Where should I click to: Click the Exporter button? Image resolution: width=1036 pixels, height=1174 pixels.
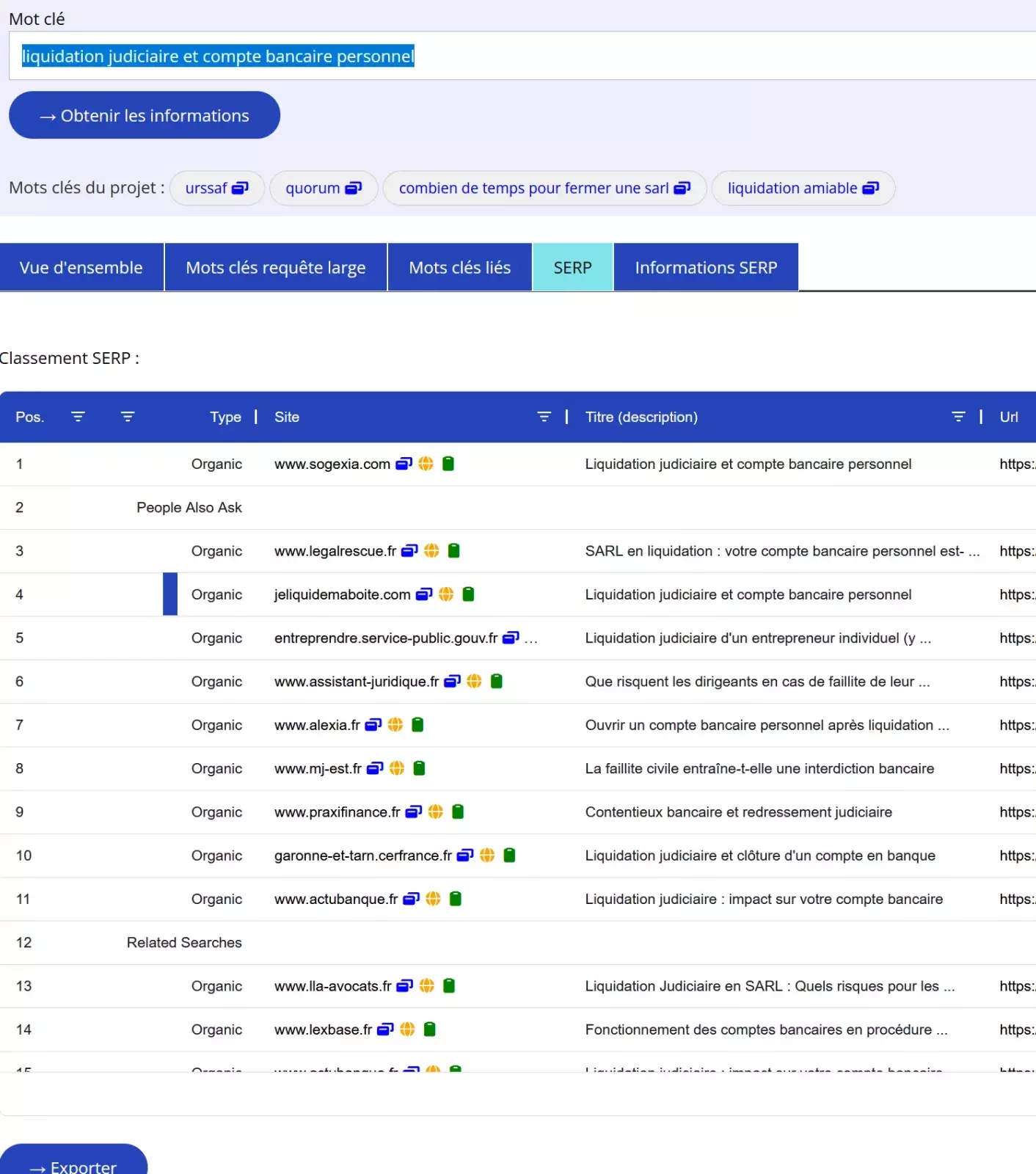click(x=73, y=1160)
